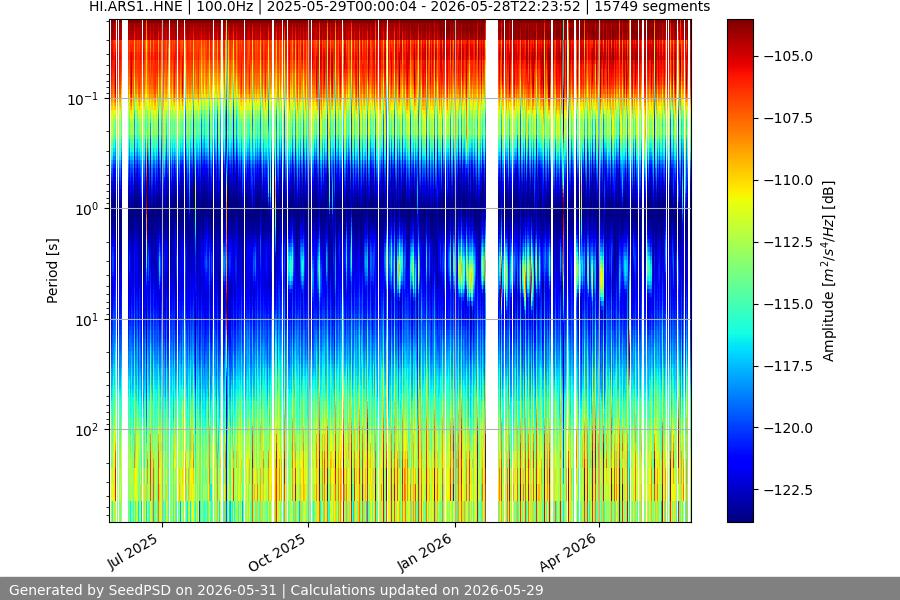Click the 'Generated by SeedPSD' footer text
900x600 pixels.
(x=276, y=590)
